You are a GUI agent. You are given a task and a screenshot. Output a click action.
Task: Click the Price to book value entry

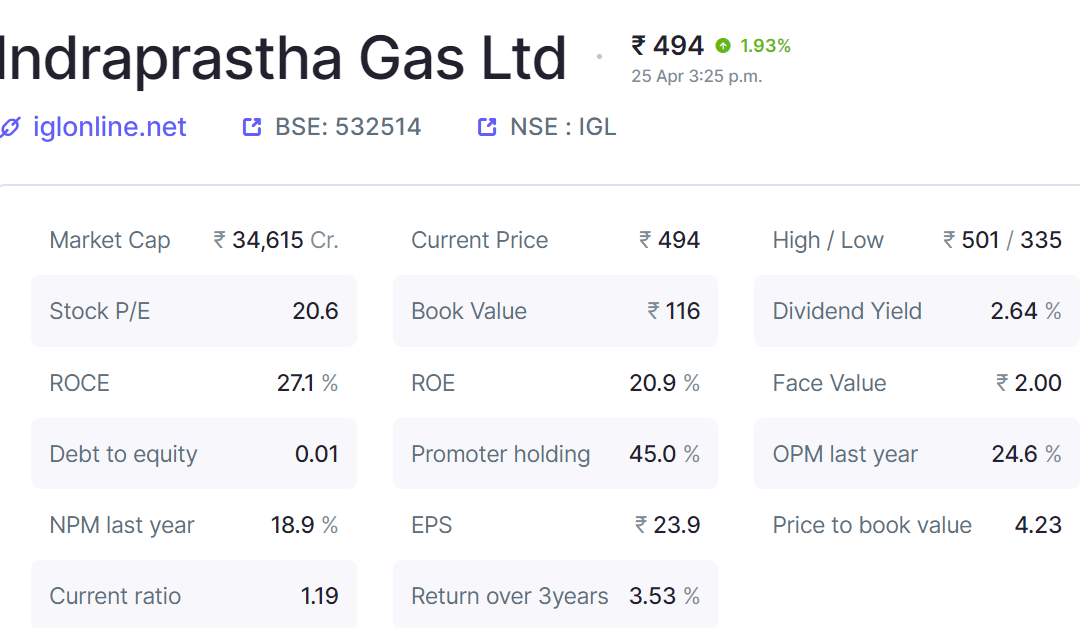(x=917, y=525)
